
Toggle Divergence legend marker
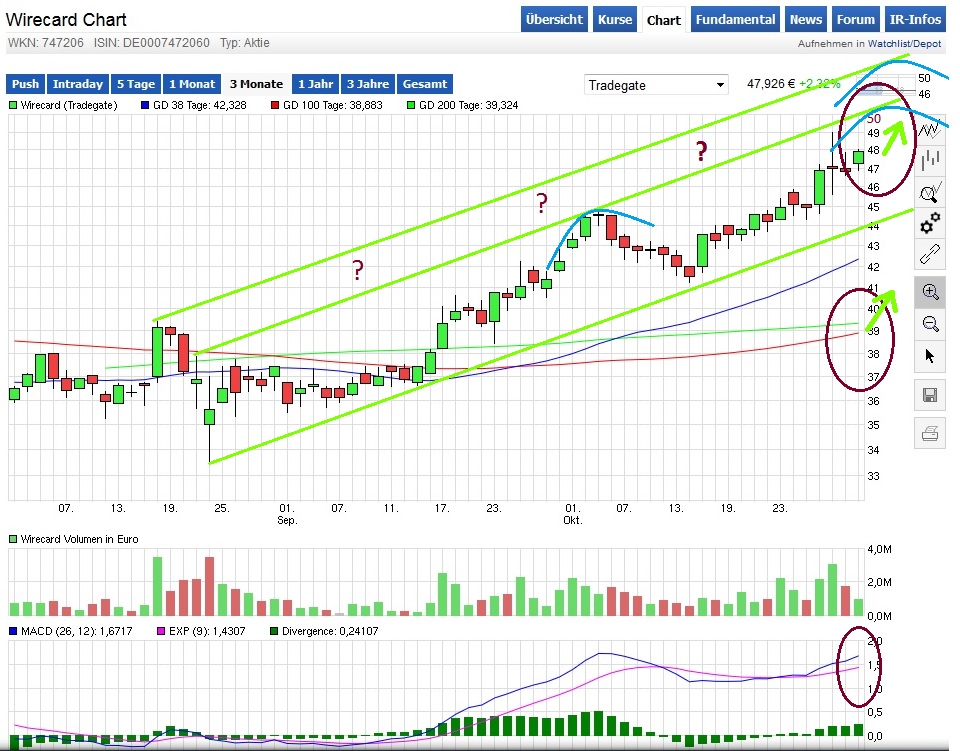[274, 631]
